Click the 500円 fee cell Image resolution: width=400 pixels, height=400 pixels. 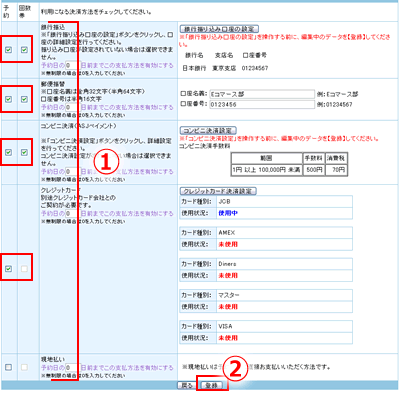[x=314, y=170]
